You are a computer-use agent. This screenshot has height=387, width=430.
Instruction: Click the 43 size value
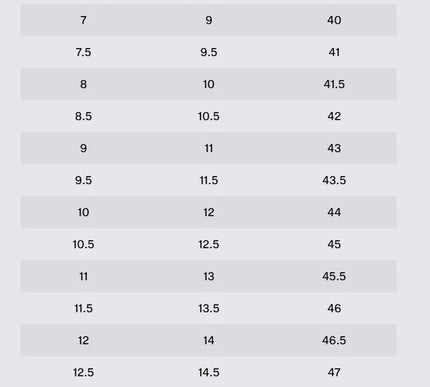click(x=334, y=148)
